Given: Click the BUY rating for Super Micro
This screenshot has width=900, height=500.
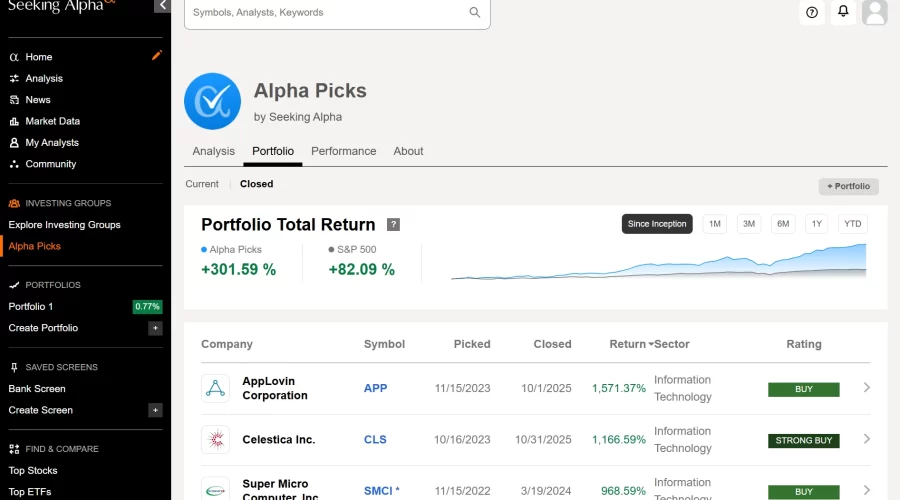Looking at the screenshot, I should (804, 491).
